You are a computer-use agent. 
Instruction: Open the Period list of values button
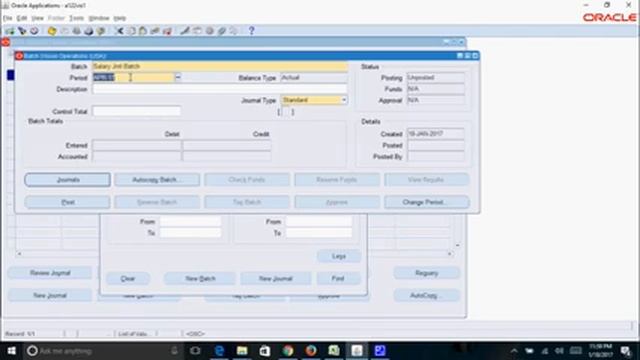pyautogui.click(x=178, y=77)
